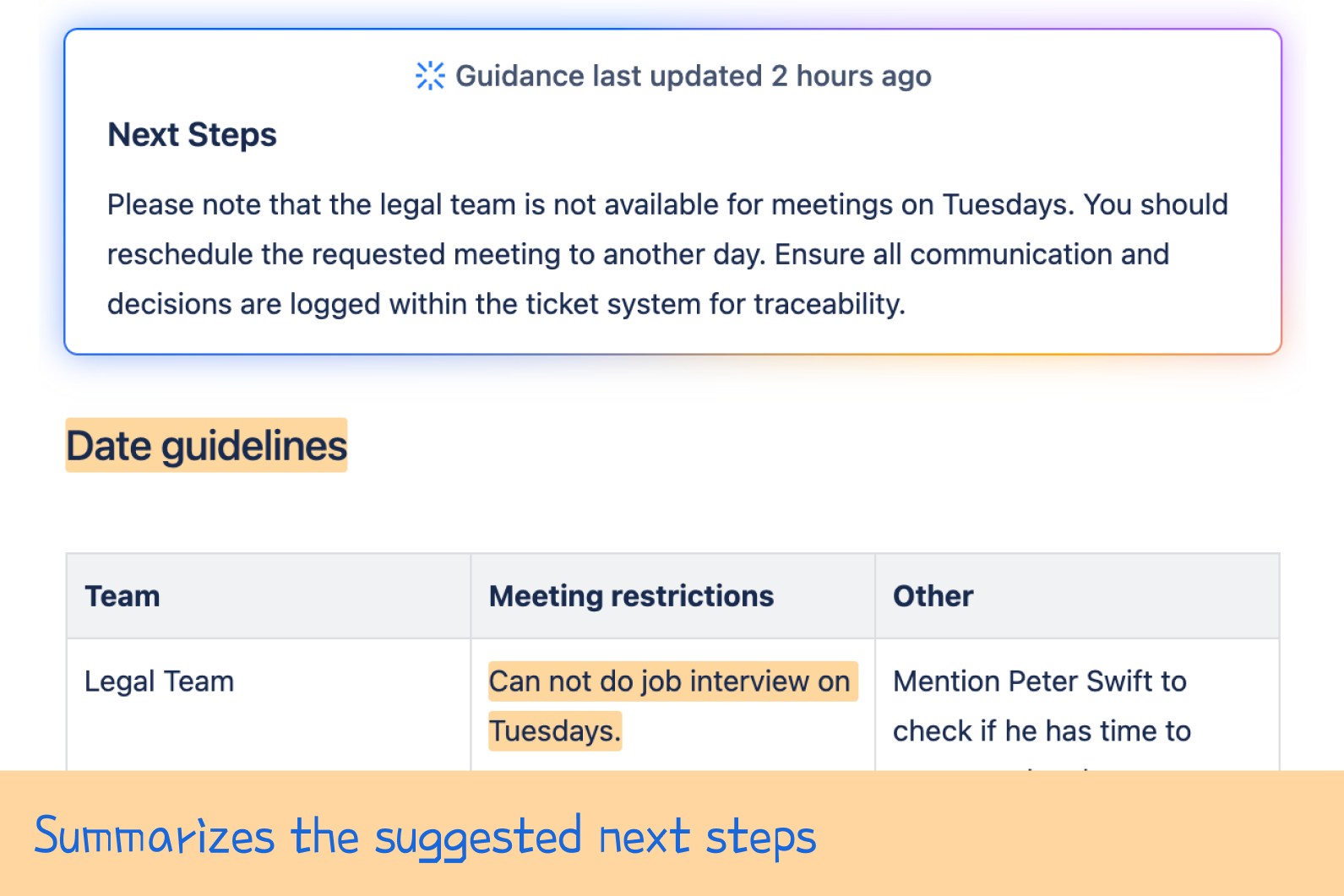Click the orange caption banner background
Viewport: 1344px width, 896px height.
pos(1081,836)
